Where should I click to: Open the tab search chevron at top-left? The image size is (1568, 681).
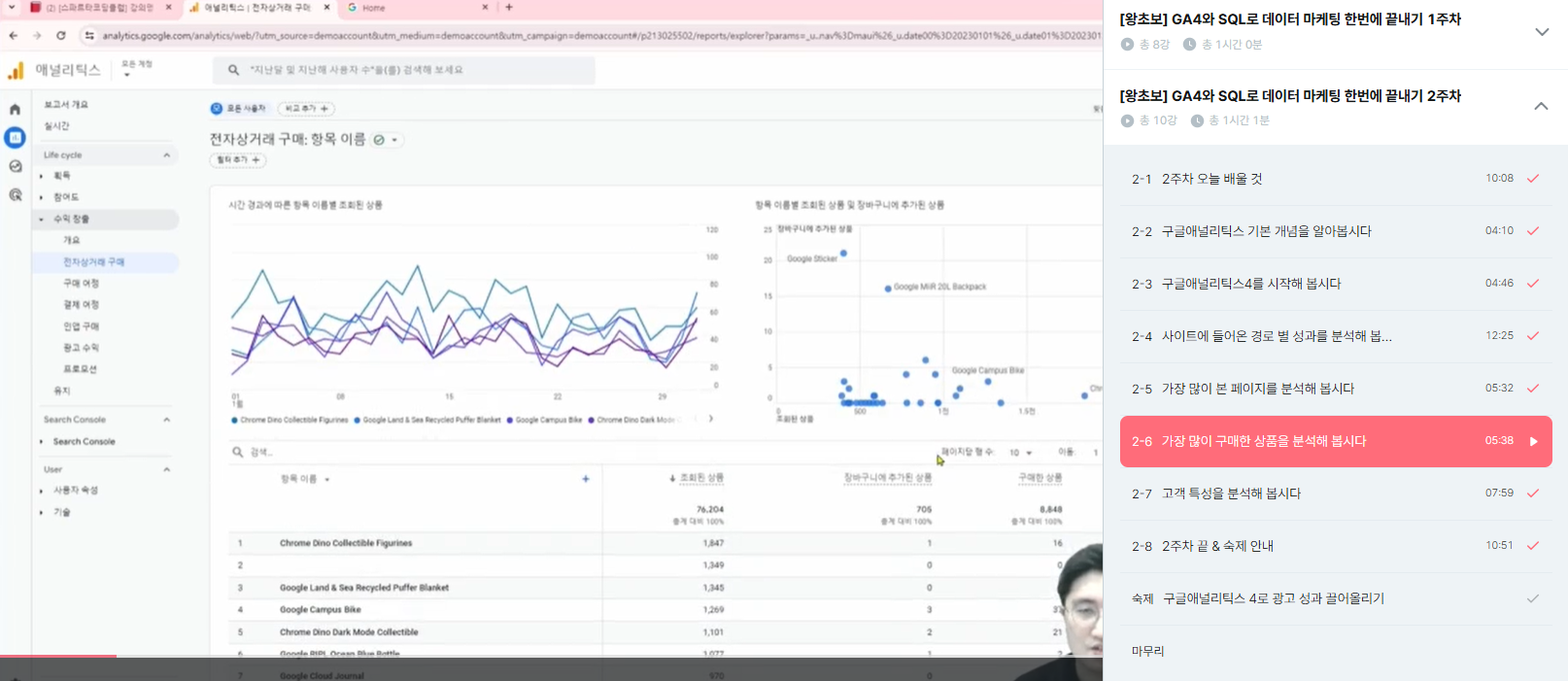coord(11,7)
